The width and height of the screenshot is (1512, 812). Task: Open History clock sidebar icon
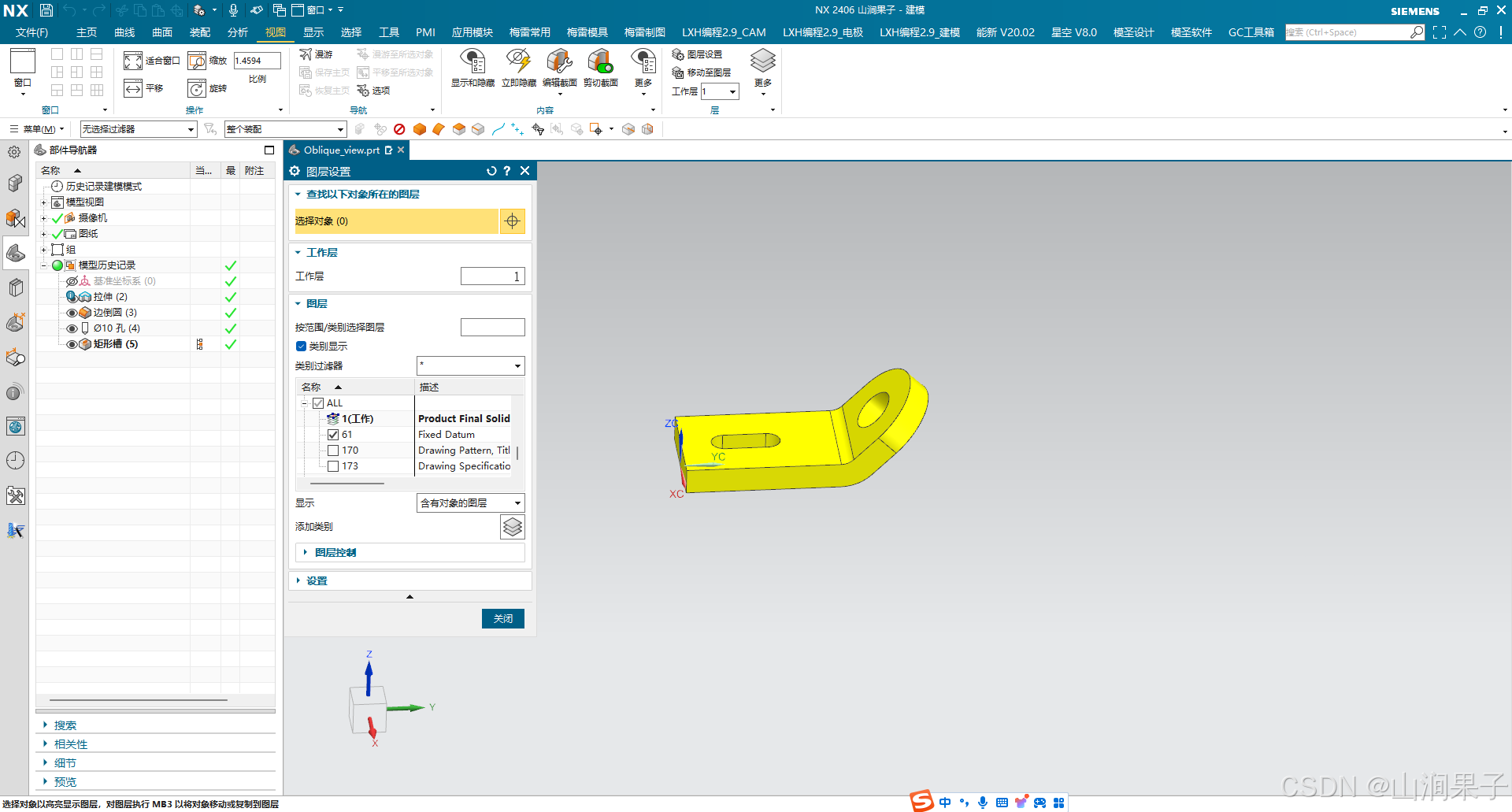[15, 460]
